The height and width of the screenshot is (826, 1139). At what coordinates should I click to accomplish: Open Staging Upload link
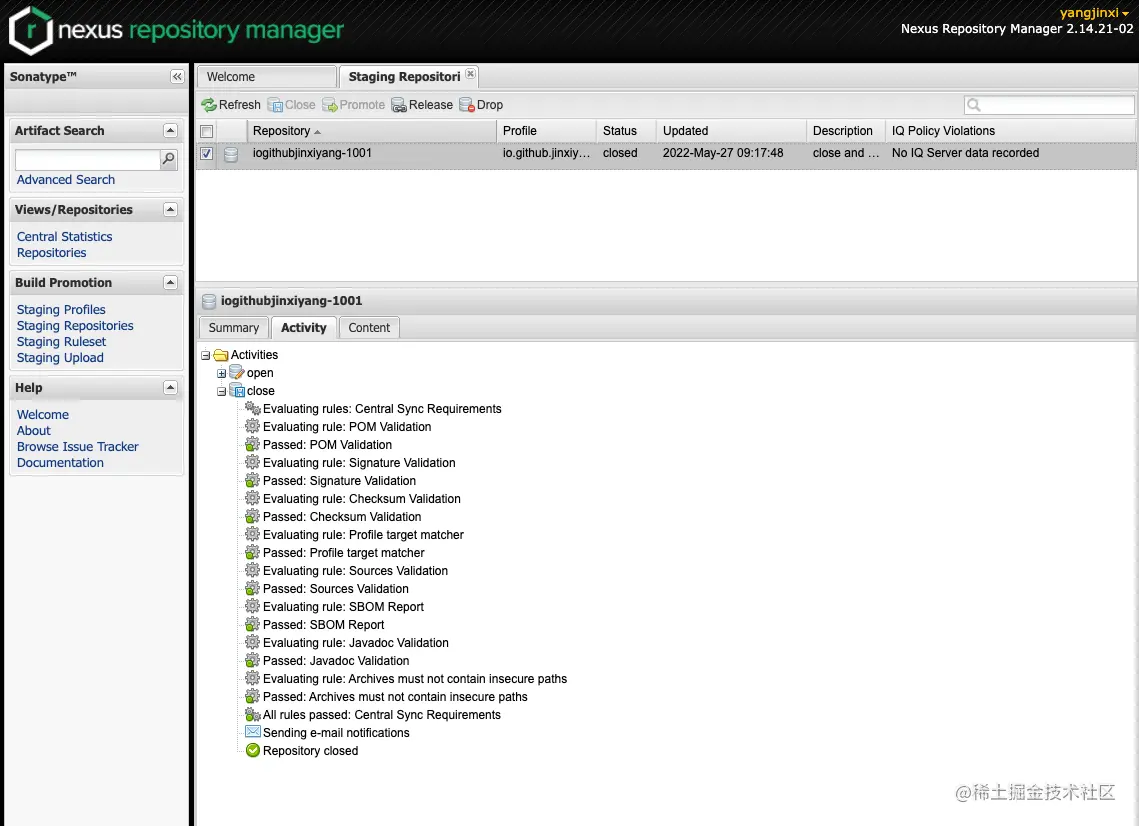pyautogui.click(x=60, y=357)
